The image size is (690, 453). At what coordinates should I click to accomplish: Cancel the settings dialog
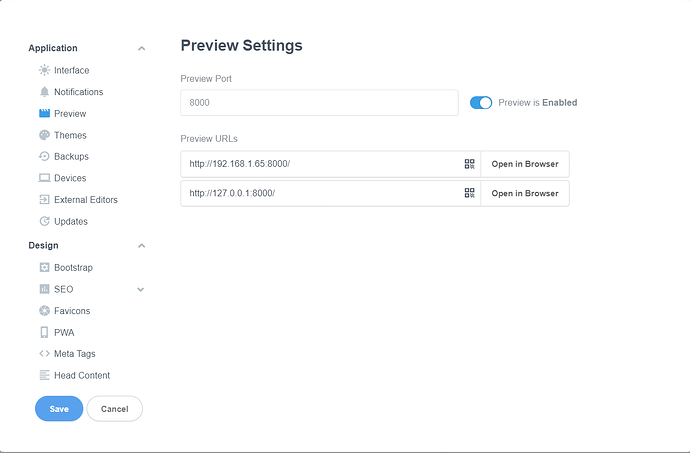(x=114, y=409)
